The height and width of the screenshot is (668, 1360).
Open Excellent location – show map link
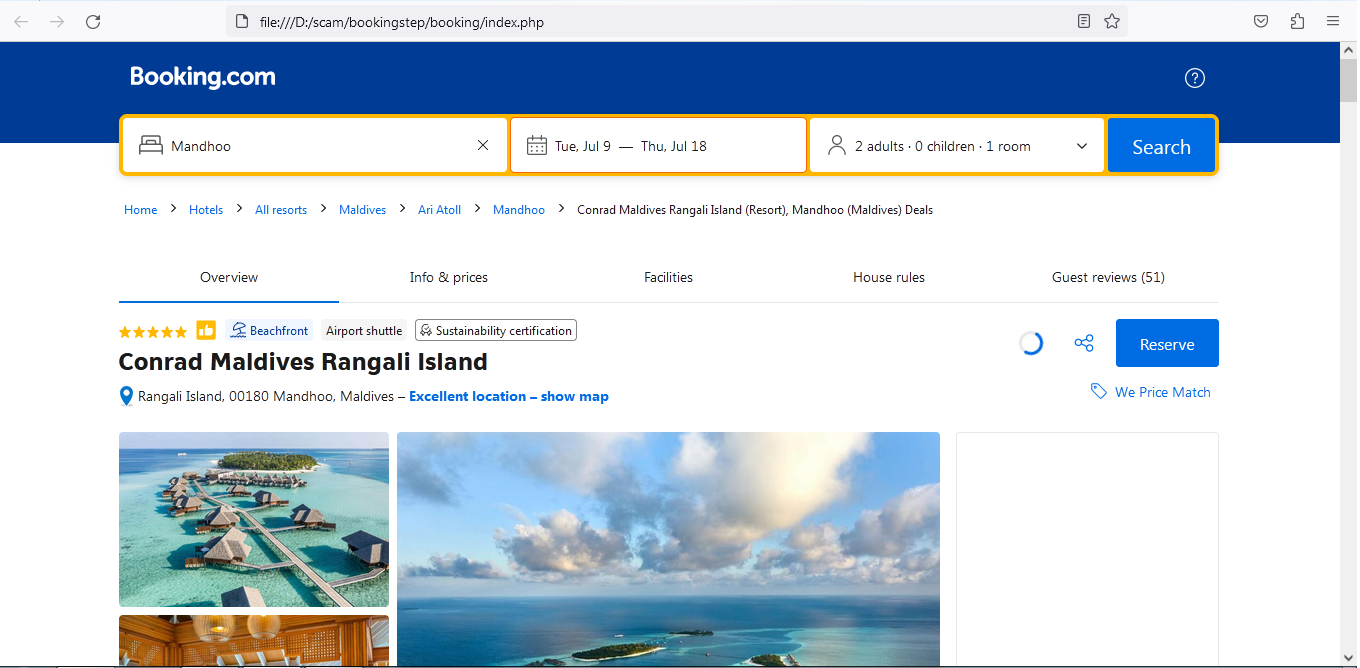coord(509,397)
